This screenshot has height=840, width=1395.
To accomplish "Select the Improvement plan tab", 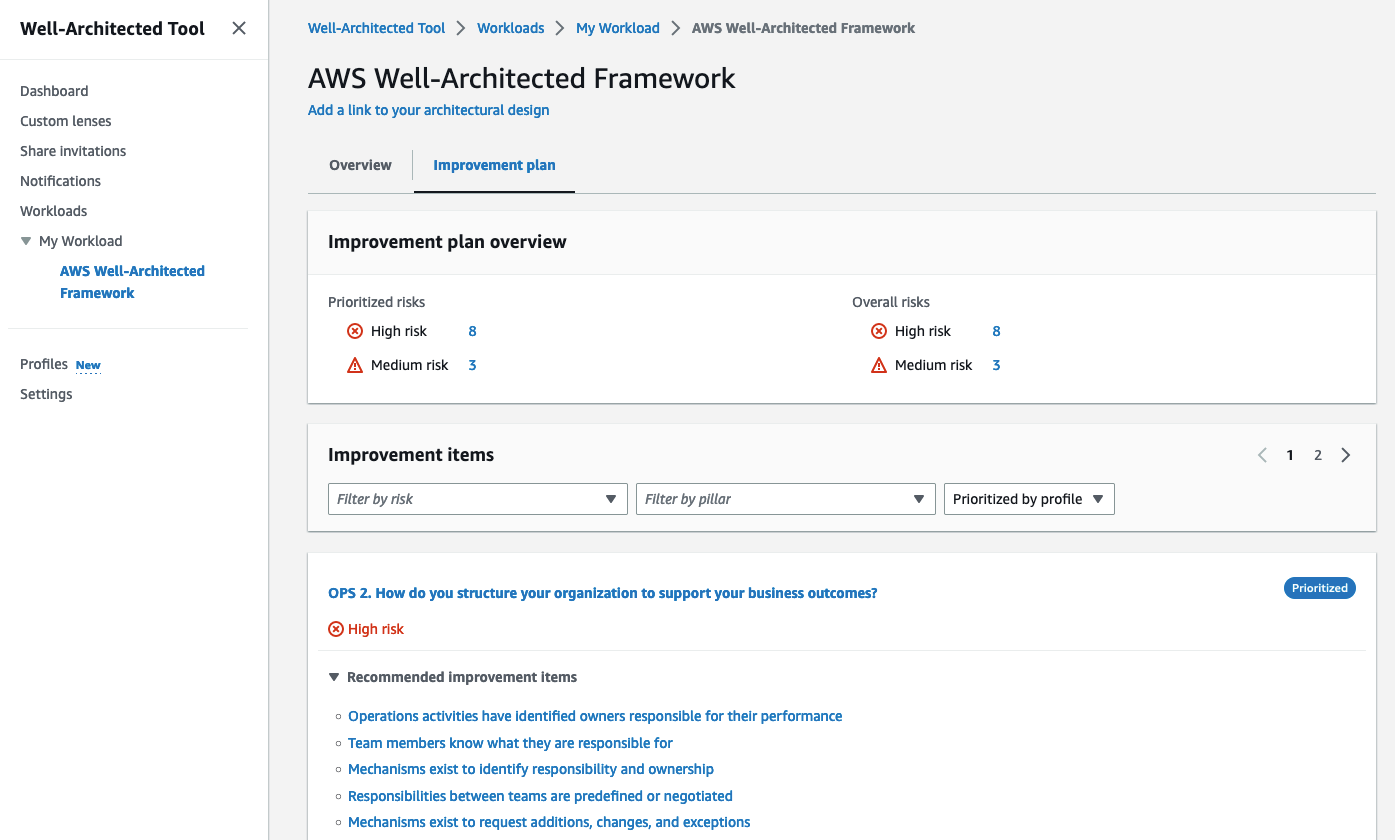I will coord(494,165).
